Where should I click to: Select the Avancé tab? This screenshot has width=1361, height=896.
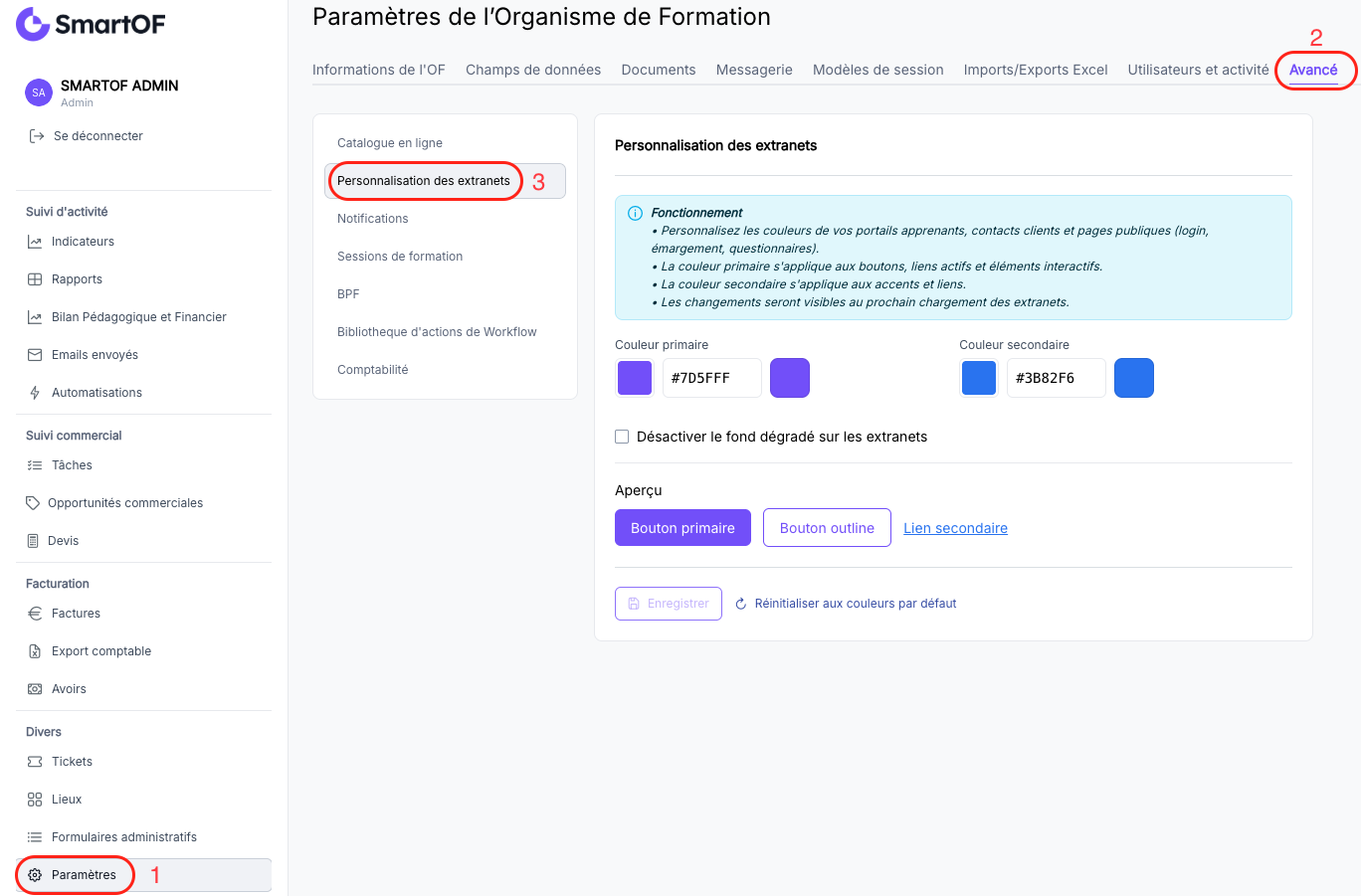[x=1313, y=70]
